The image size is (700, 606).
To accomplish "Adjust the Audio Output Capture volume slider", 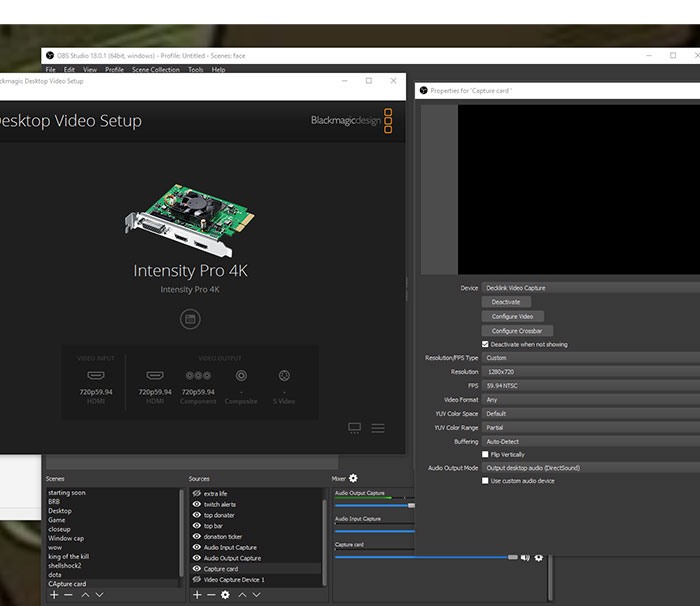I will tap(375, 506).
